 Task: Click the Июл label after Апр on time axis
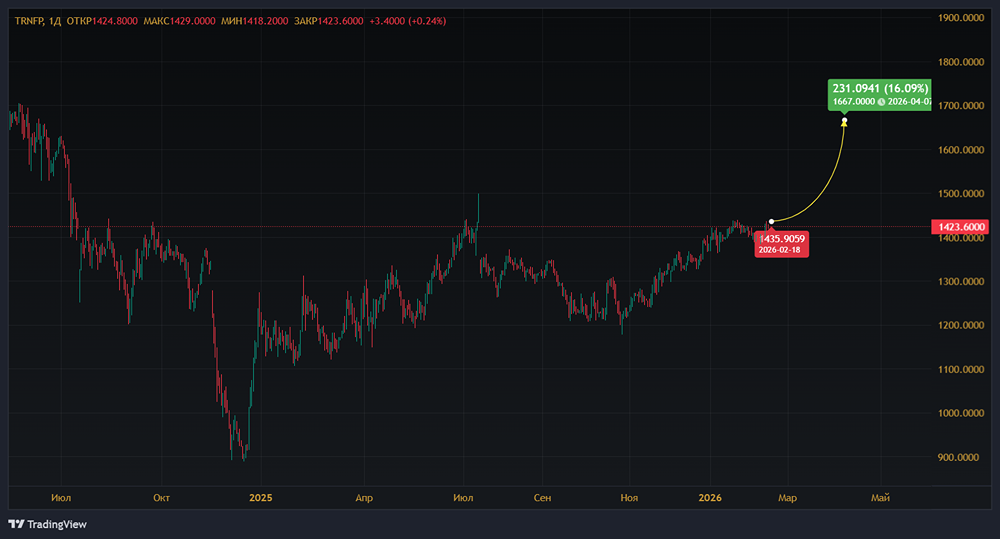463,498
